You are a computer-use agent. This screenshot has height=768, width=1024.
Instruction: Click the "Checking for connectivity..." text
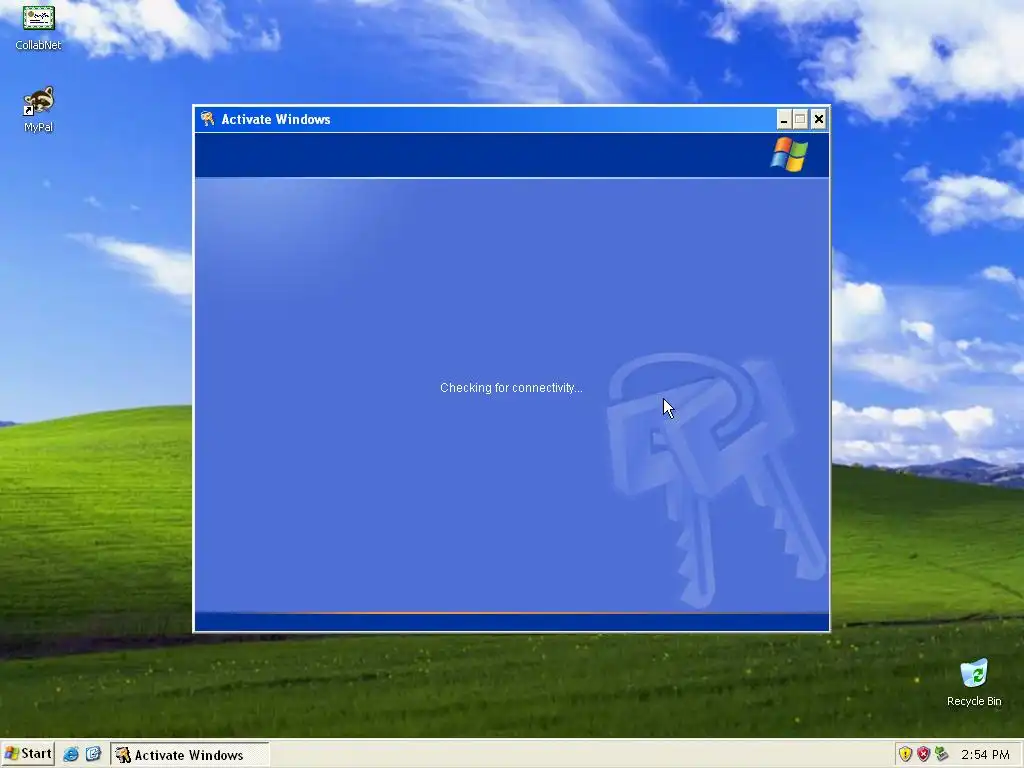(x=511, y=388)
